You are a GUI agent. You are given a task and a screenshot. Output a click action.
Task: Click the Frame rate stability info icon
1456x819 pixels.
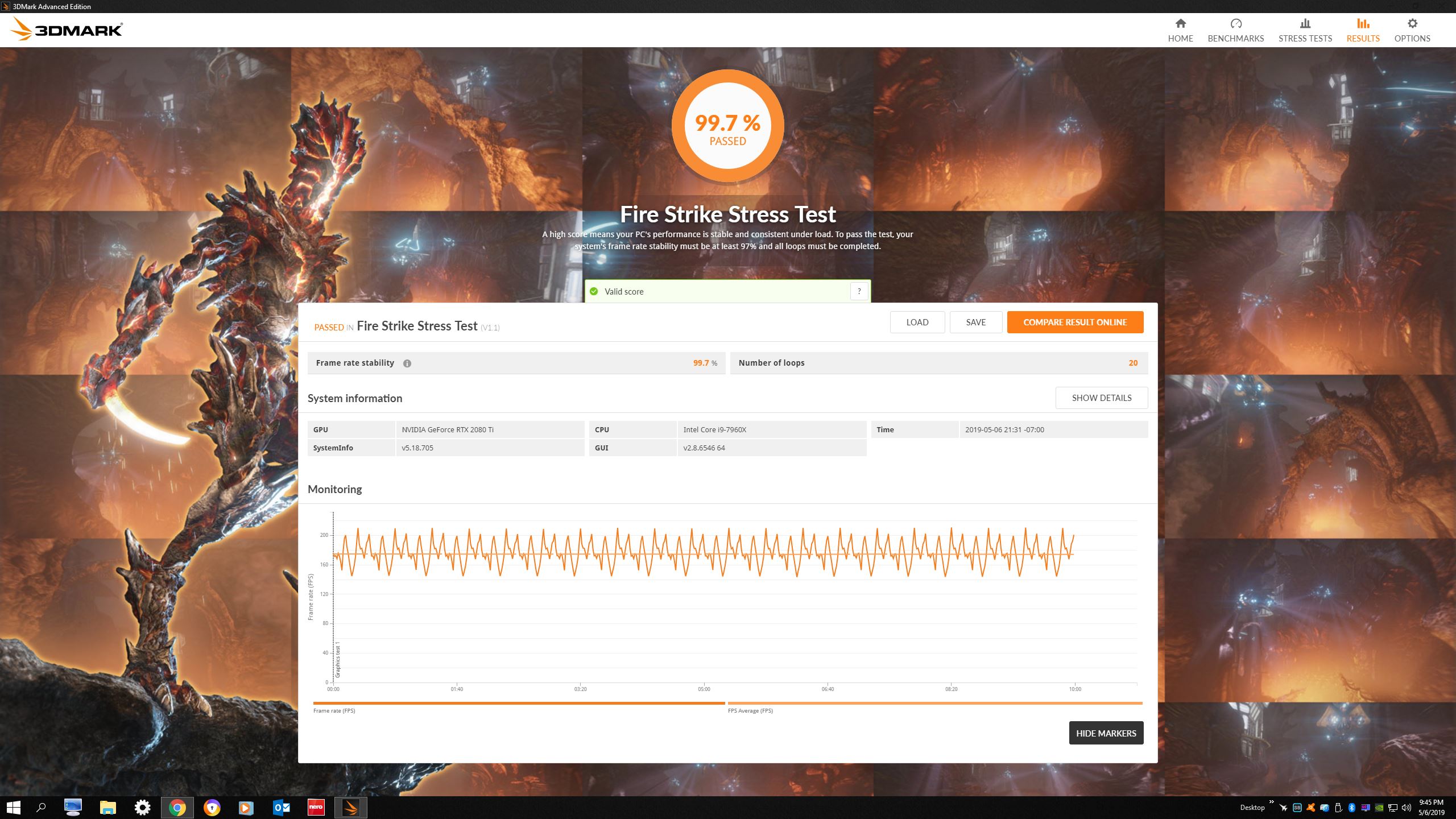click(407, 363)
